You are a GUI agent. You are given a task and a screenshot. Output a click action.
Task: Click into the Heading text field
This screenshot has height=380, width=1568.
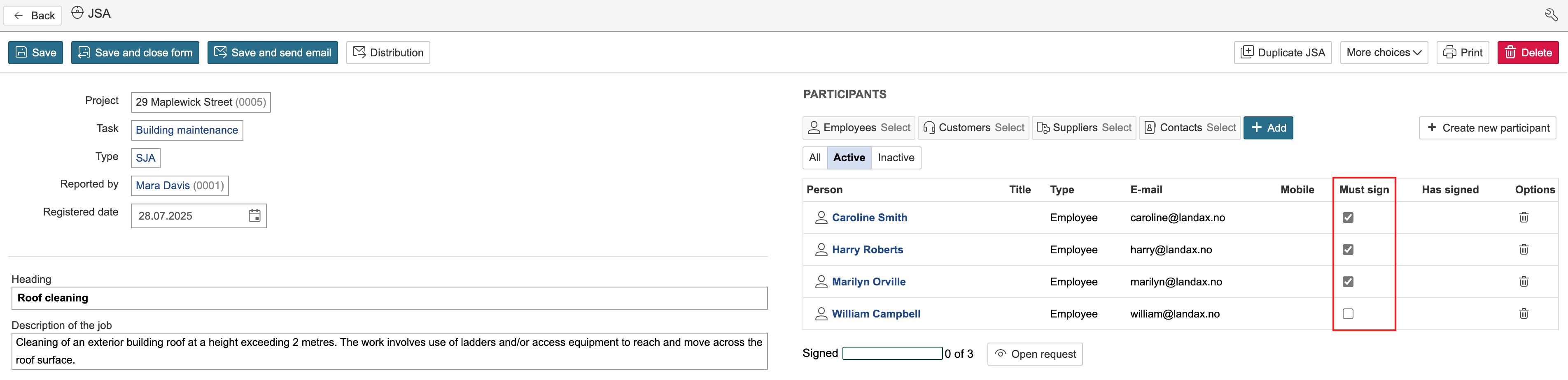tap(390, 298)
